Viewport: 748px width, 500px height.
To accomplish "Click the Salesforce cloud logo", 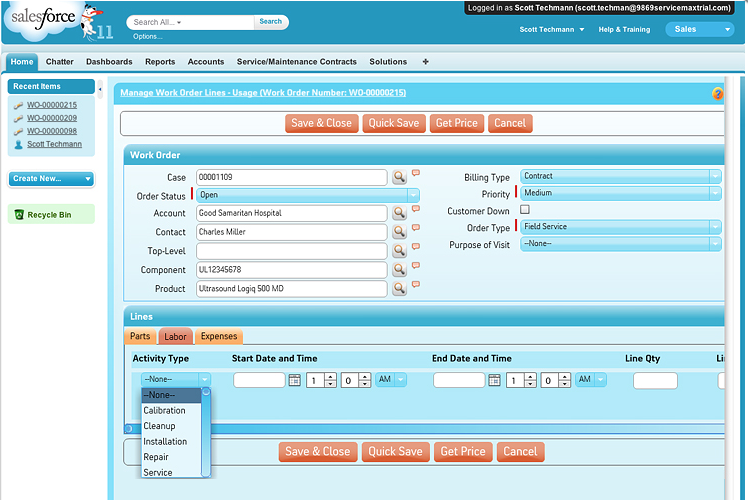I will (x=43, y=19).
